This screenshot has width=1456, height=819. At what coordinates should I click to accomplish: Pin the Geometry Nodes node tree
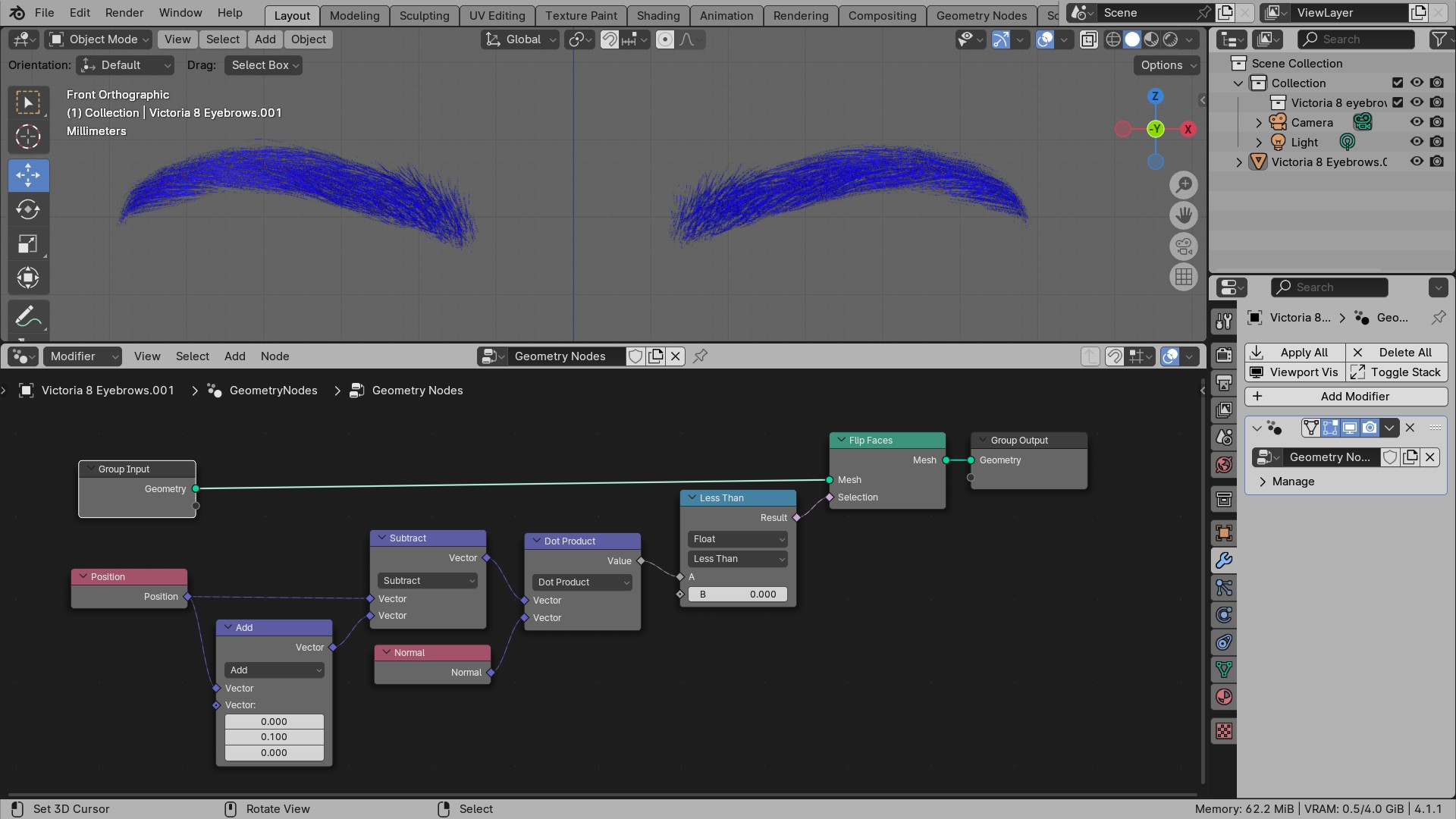[700, 356]
